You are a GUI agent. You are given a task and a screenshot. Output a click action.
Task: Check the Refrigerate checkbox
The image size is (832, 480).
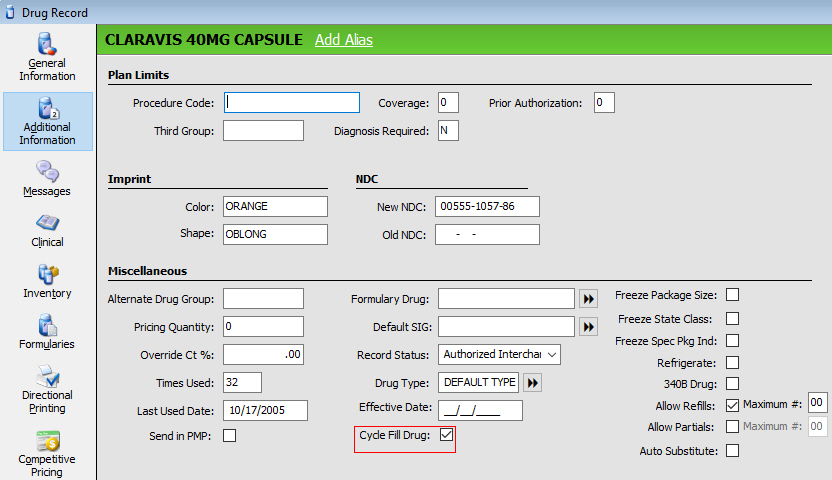(732, 363)
